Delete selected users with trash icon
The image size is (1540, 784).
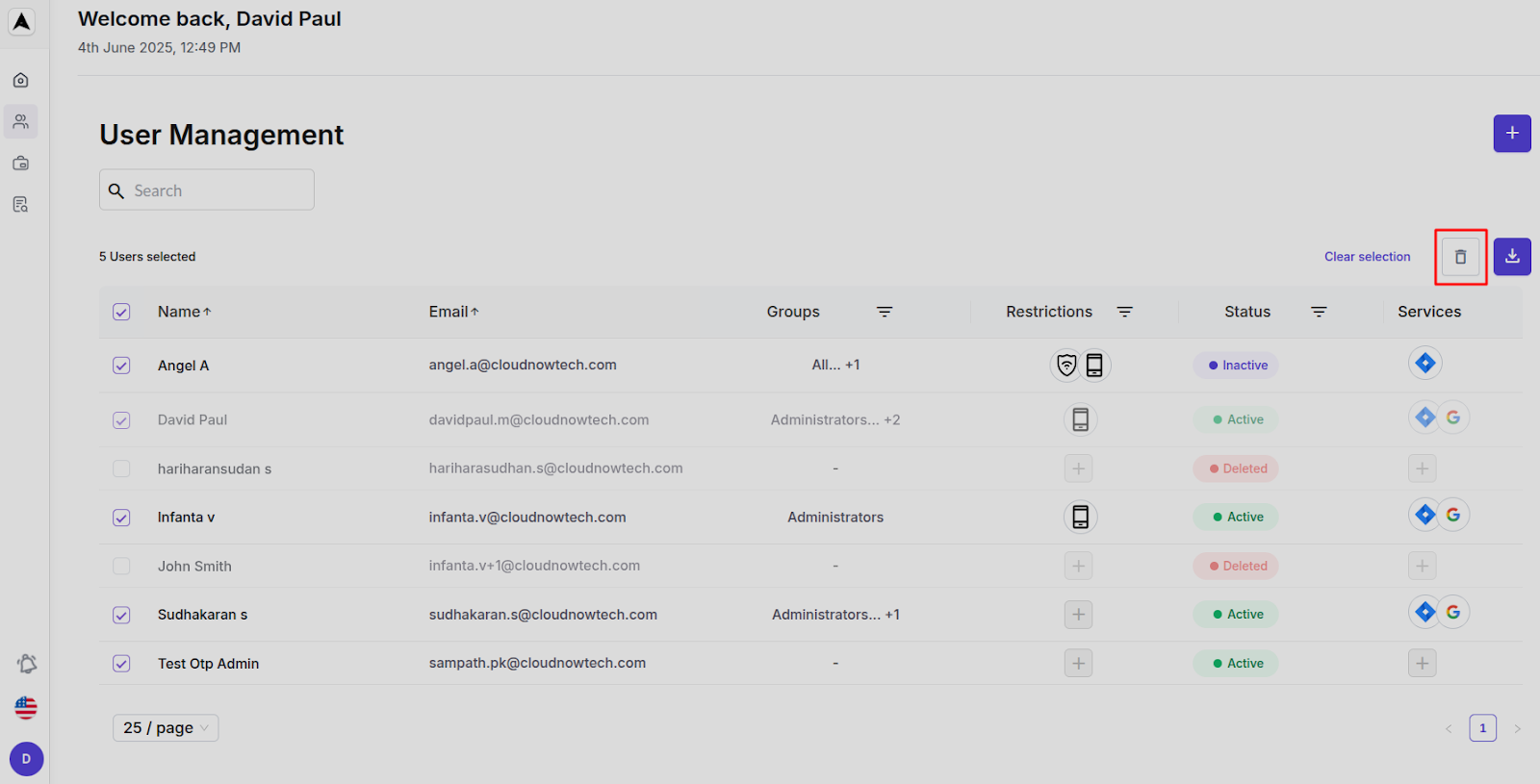pos(1460,257)
